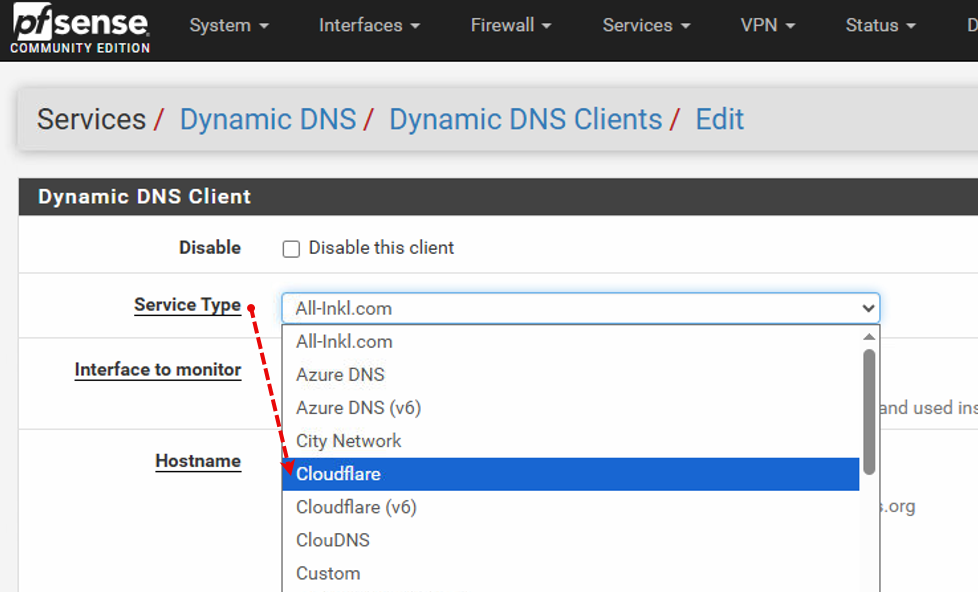Open the Interfaces menu
978x592 pixels.
click(369, 26)
